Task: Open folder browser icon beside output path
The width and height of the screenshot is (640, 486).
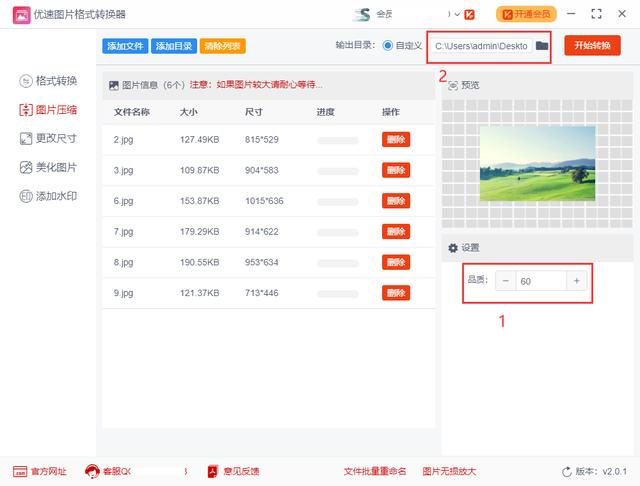Action: point(542,46)
